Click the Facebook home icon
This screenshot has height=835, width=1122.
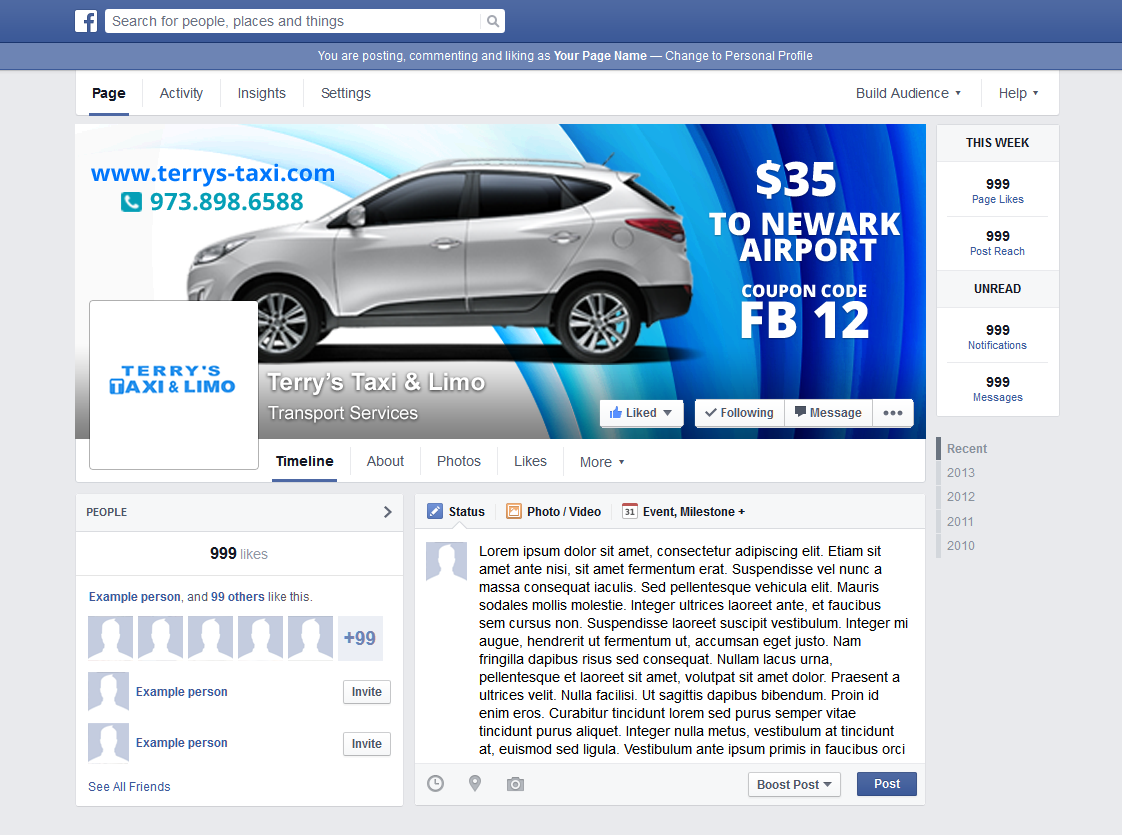86,20
